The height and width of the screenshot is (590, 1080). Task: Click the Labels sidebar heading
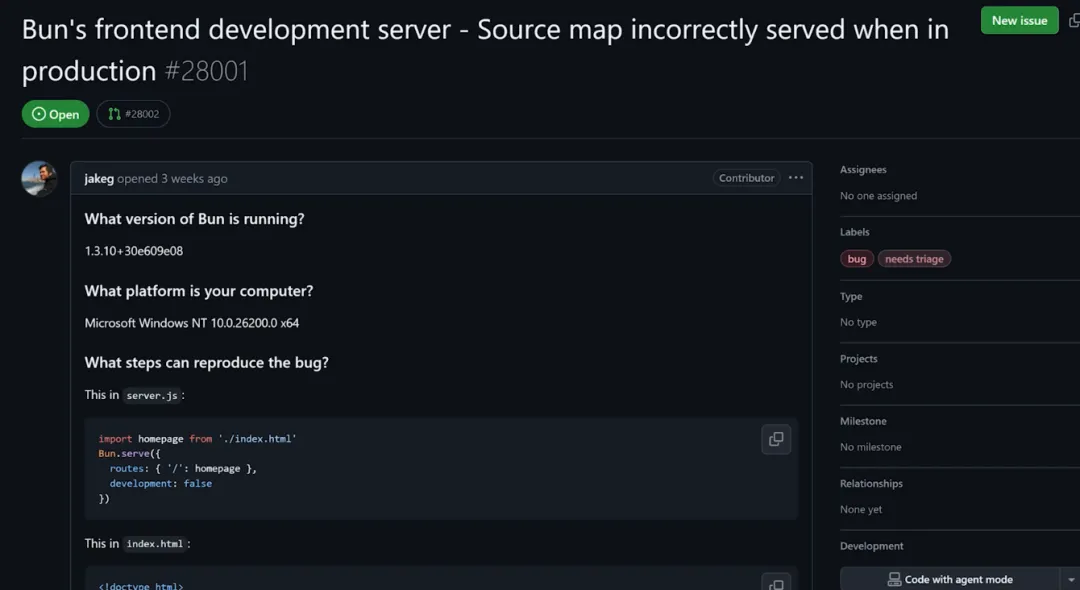pyautogui.click(x=854, y=232)
